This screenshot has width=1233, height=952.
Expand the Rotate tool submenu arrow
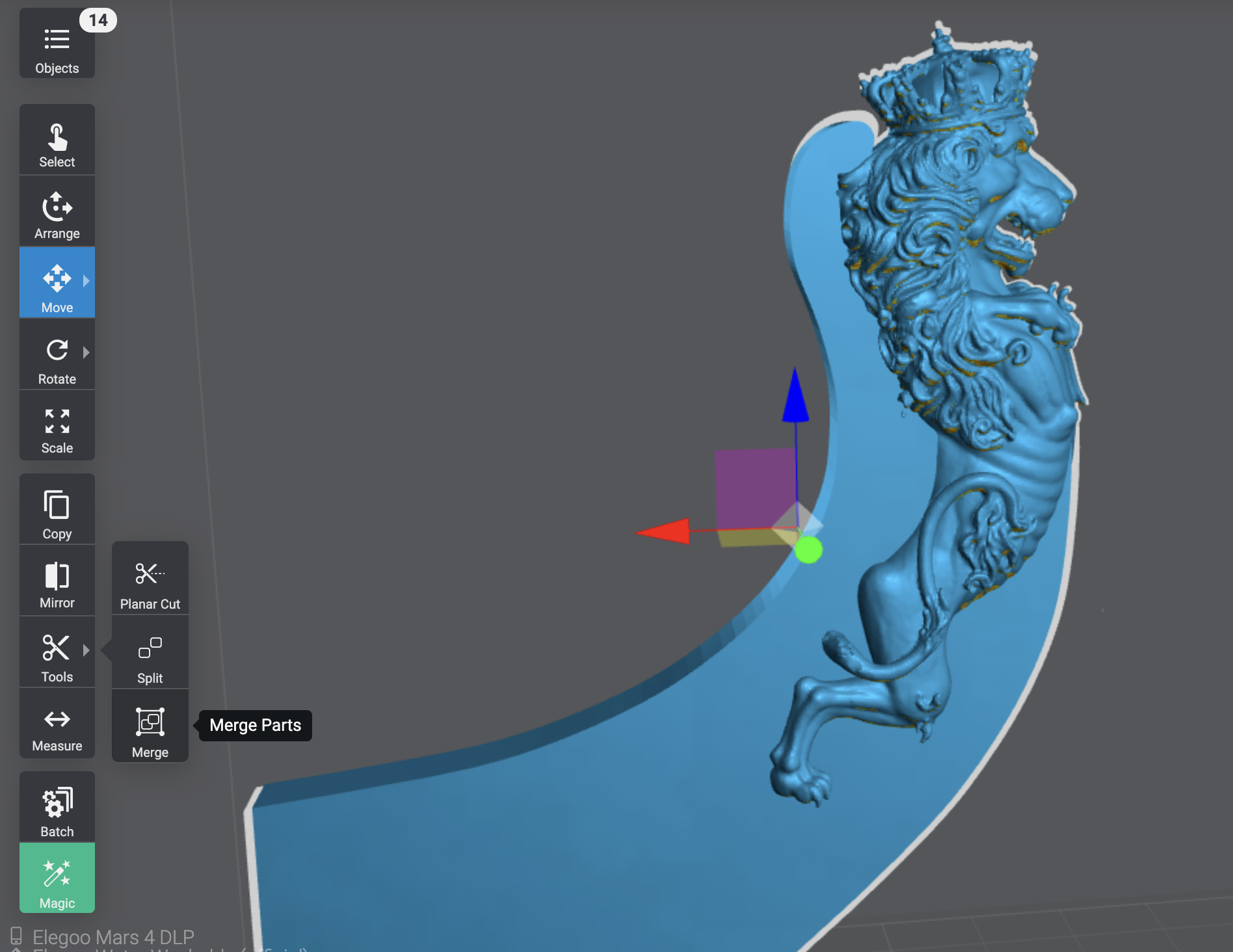coord(86,352)
